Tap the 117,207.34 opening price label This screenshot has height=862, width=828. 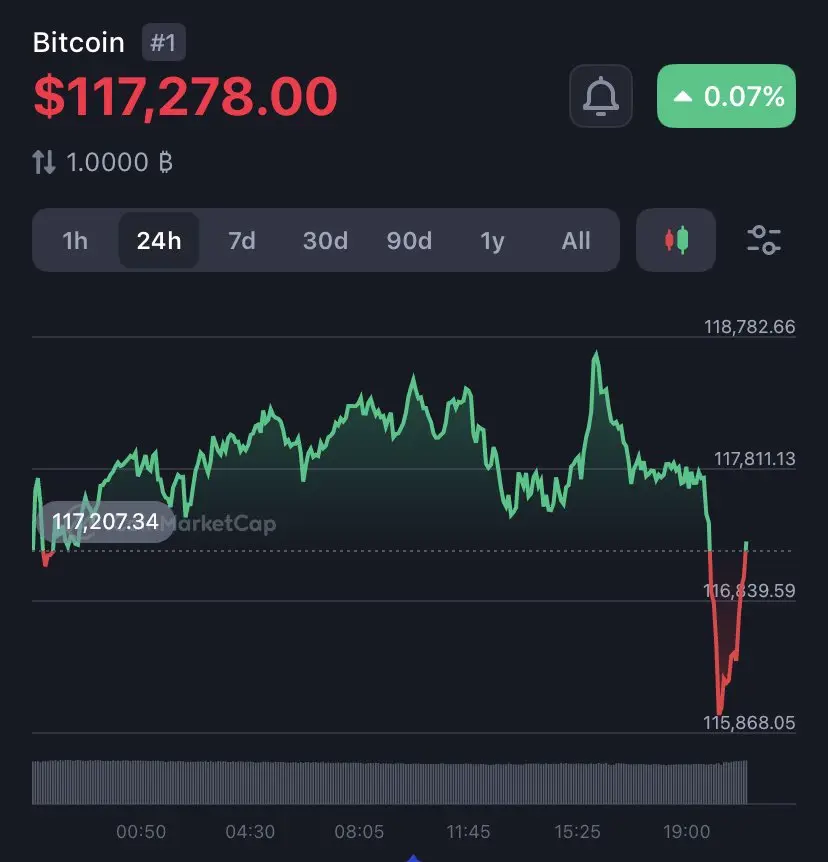click(106, 522)
